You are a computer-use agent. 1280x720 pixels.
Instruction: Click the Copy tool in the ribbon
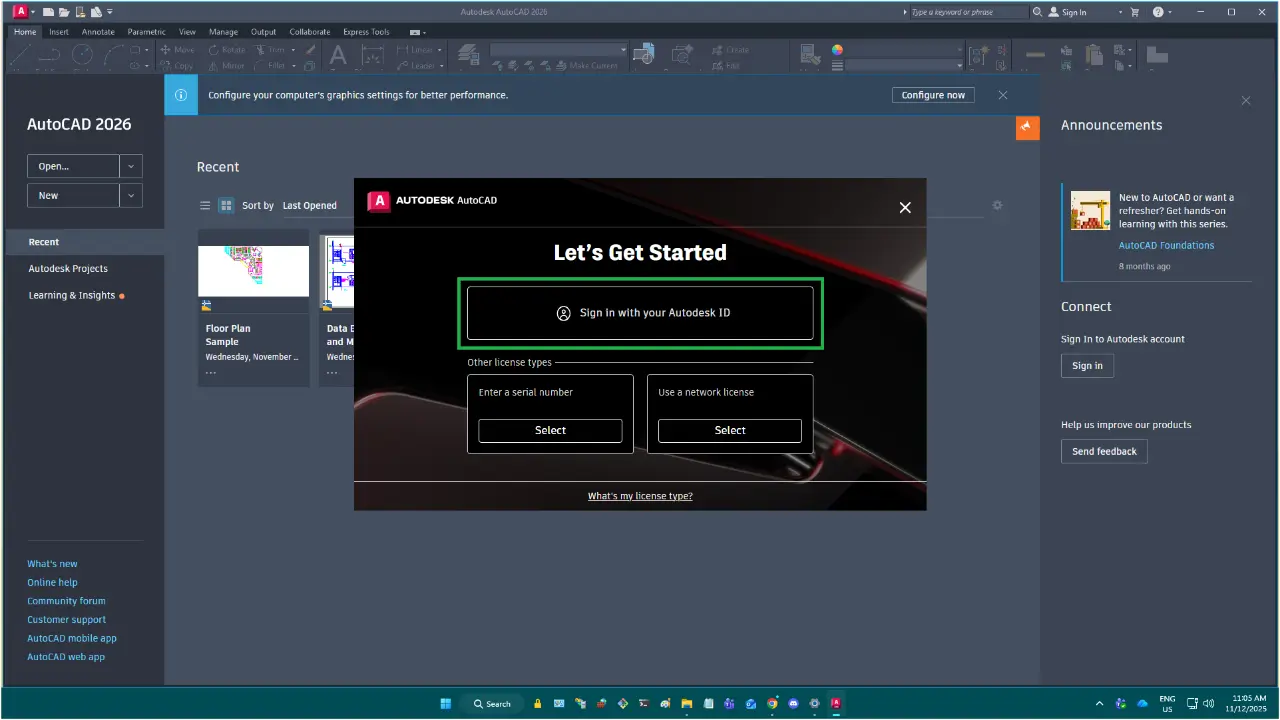click(176, 66)
